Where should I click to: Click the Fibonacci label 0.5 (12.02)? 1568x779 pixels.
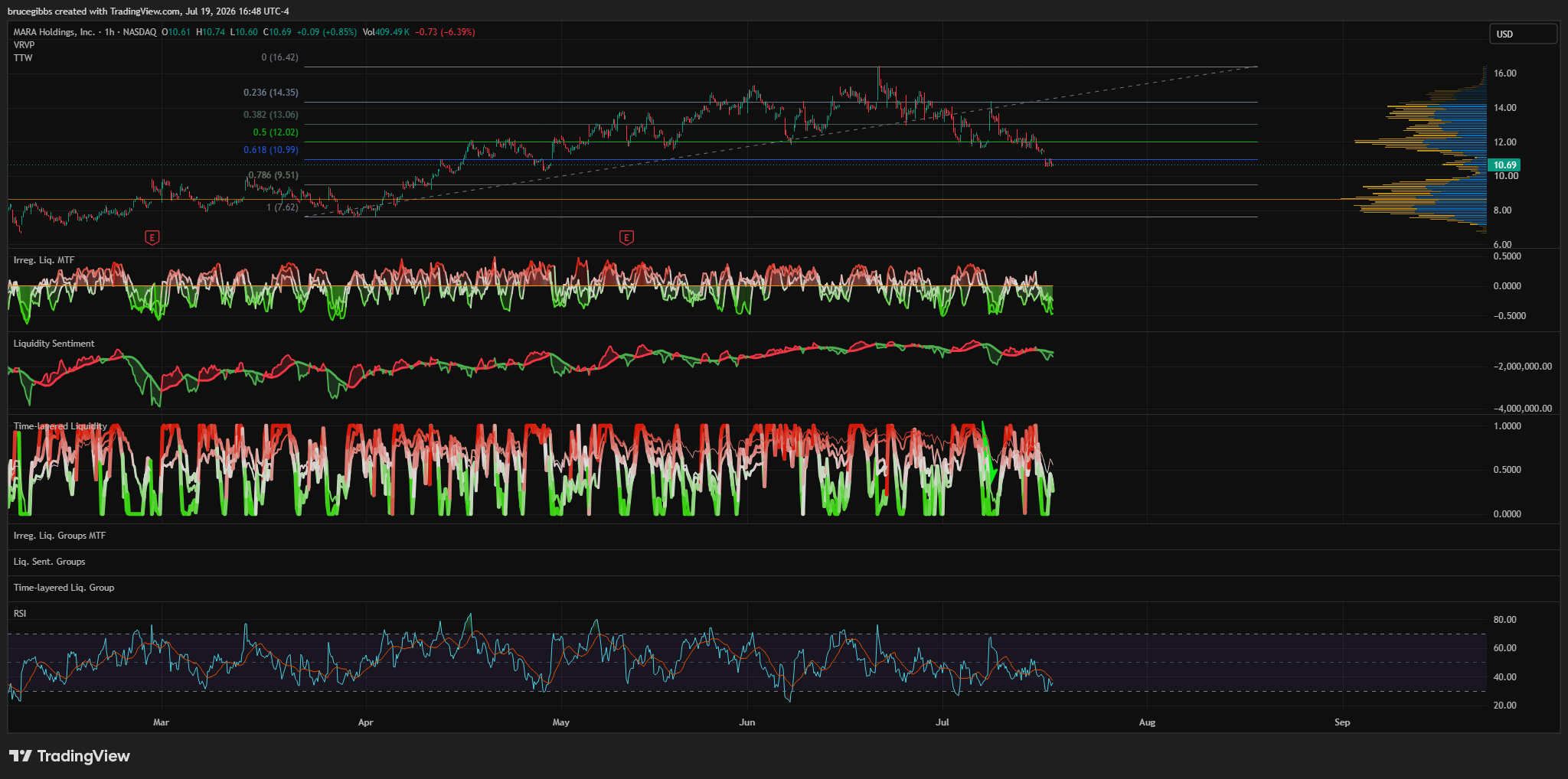(x=276, y=132)
